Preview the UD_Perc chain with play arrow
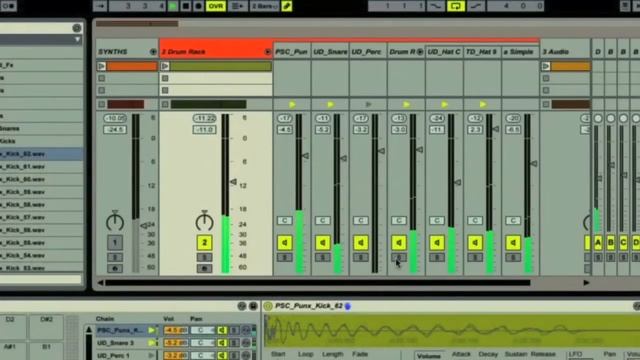The image size is (640, 360). click(368, 104)
